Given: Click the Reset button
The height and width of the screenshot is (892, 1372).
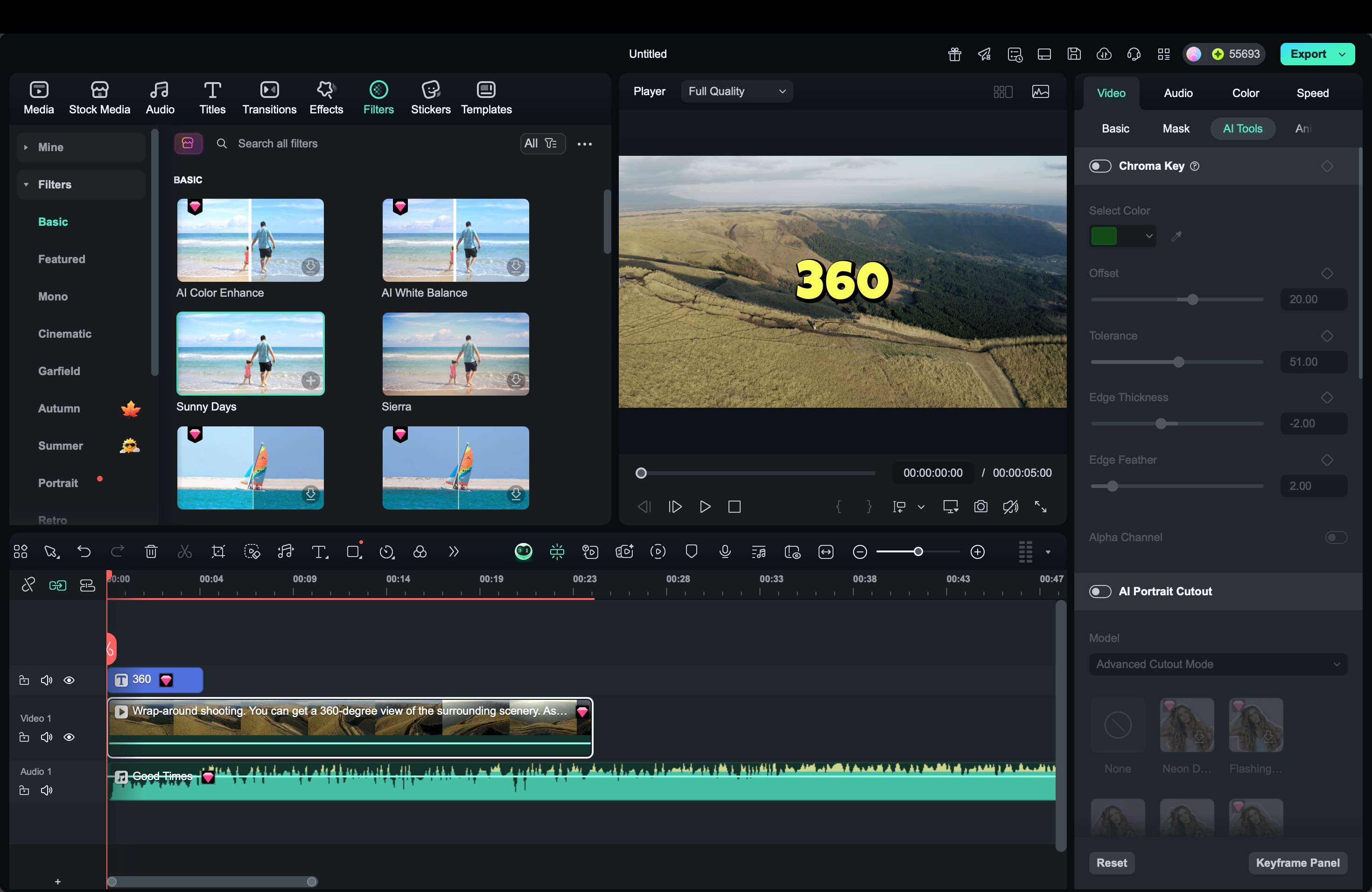Looking at the screenshot, I should click(1112, 863).
